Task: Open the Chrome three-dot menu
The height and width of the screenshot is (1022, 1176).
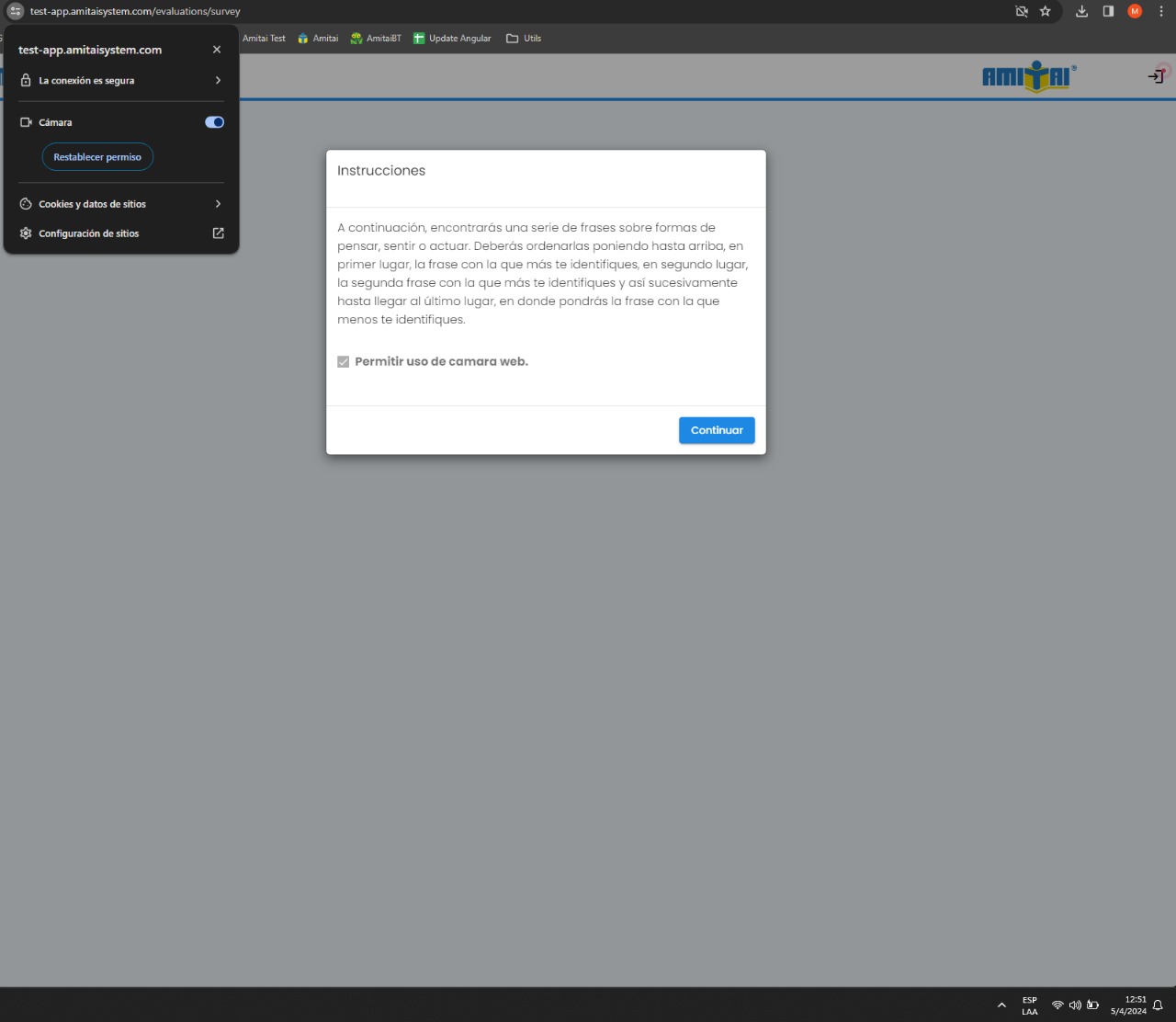Action: coord(1161,11)
